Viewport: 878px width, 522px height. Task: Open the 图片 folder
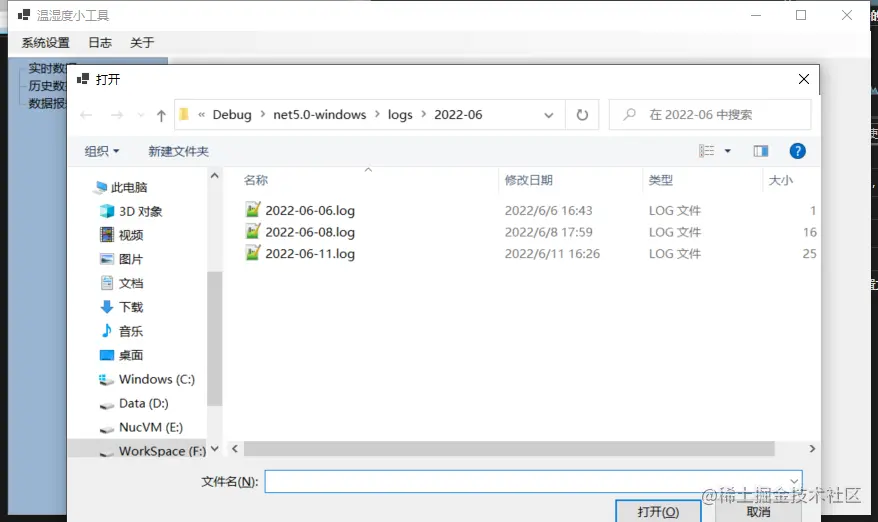click(x=131, y=259)
